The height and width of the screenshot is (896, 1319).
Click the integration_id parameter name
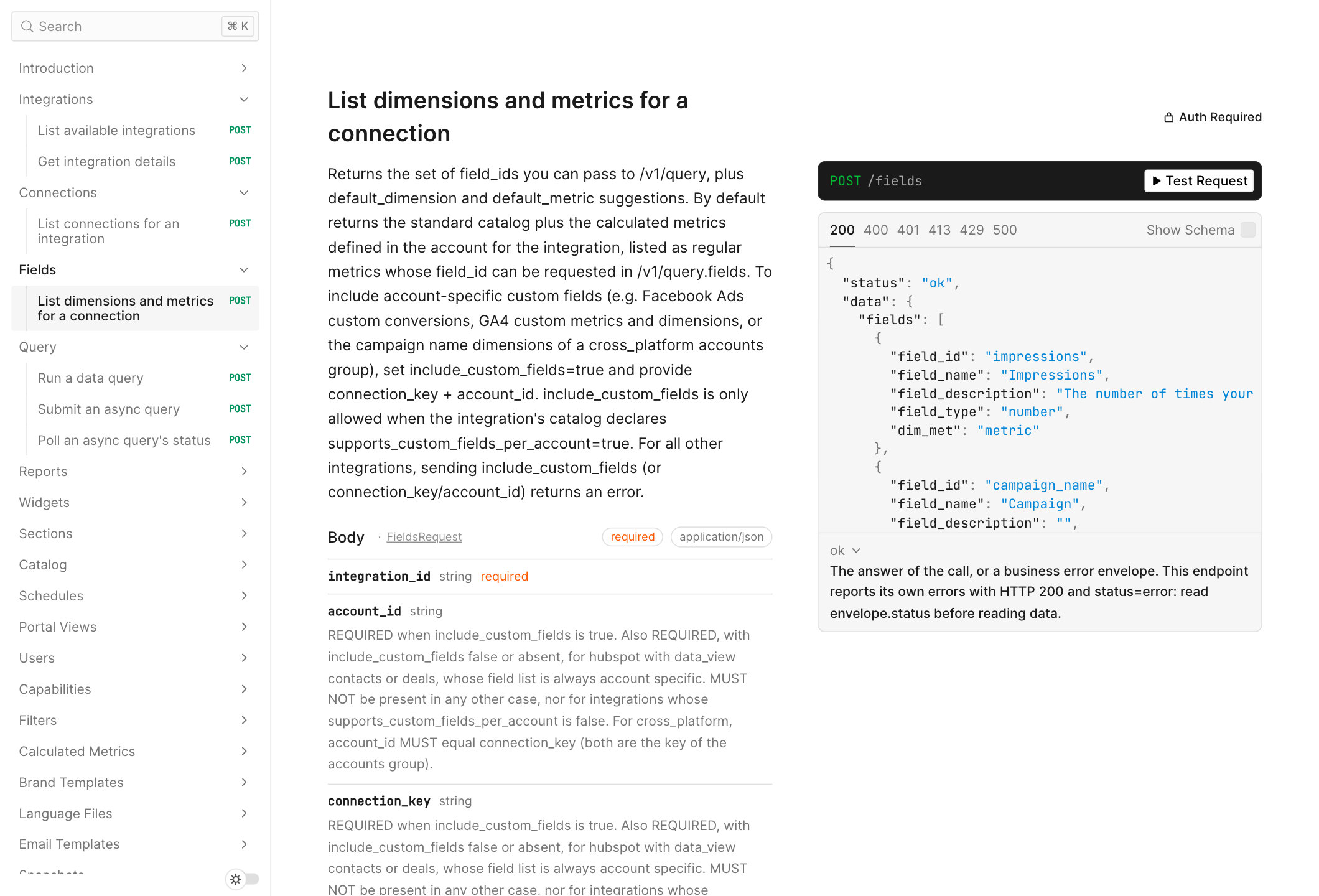379,576
